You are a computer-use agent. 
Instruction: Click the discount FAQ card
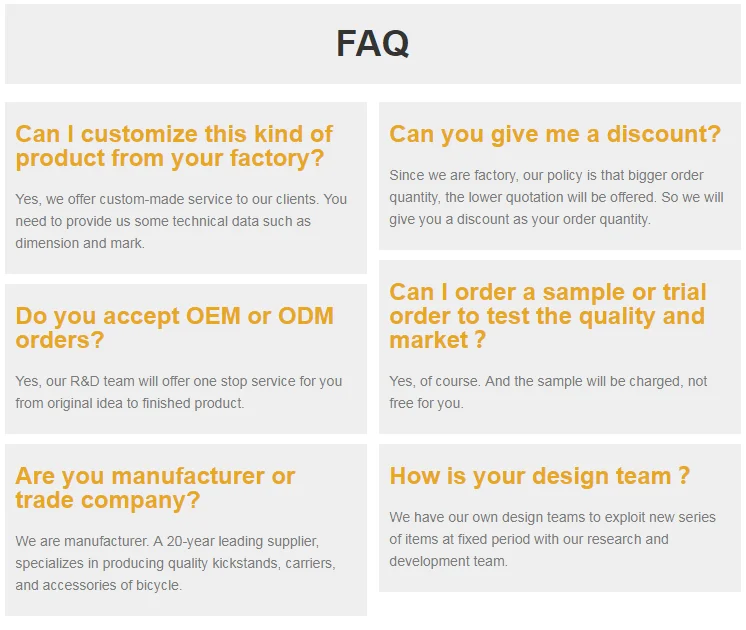point(560,176)
